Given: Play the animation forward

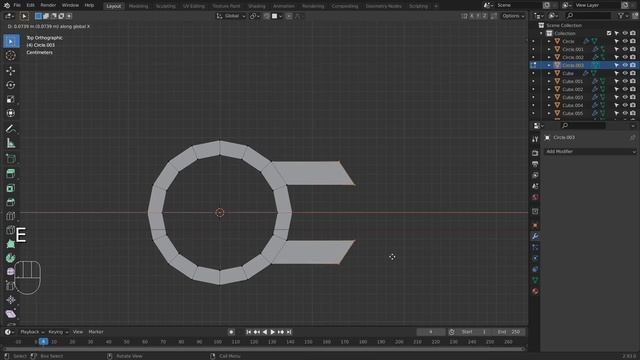Looking at the screenshot, I should click(x=273, y=332).
